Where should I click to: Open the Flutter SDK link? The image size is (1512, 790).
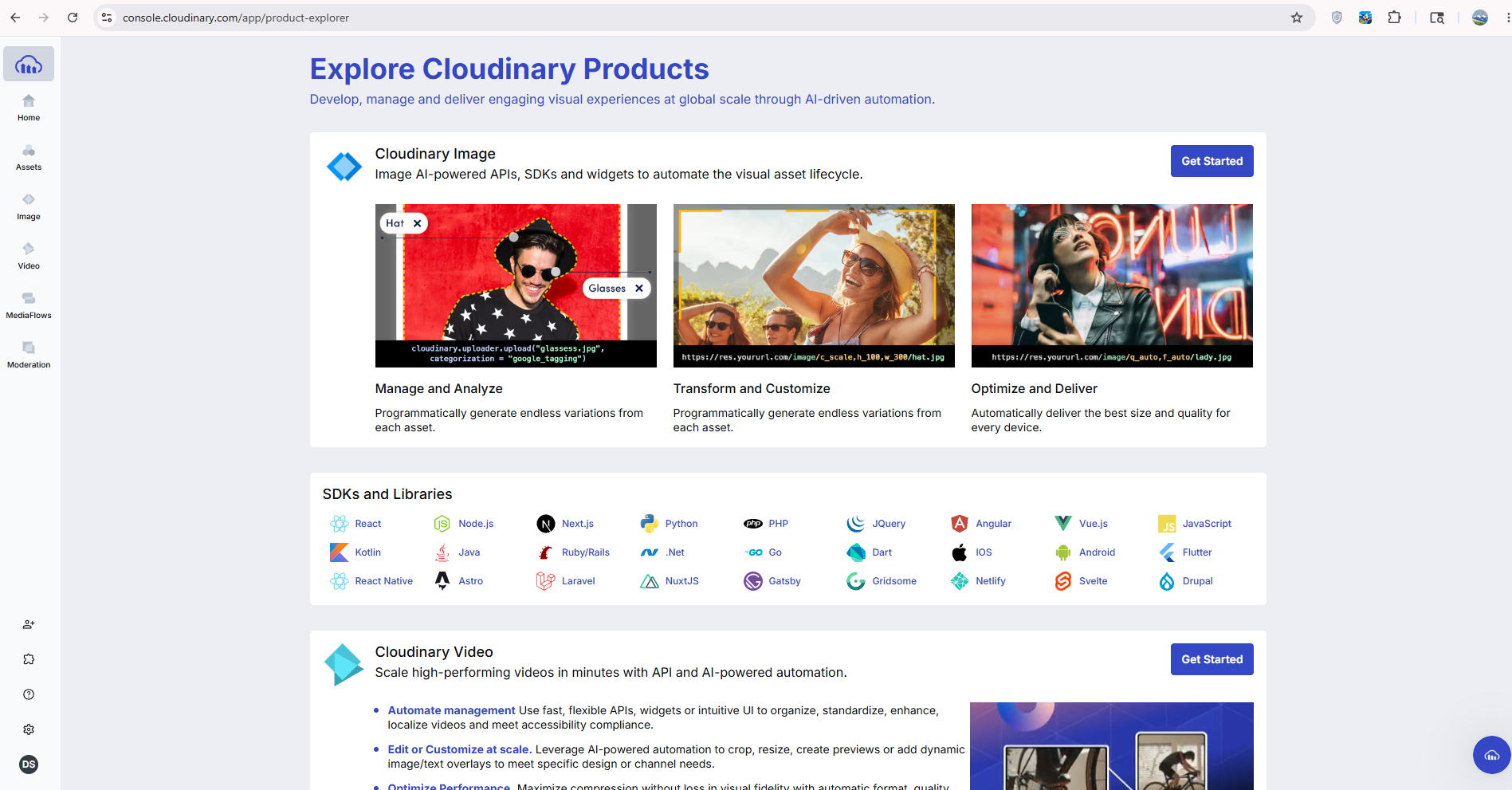1197,552
